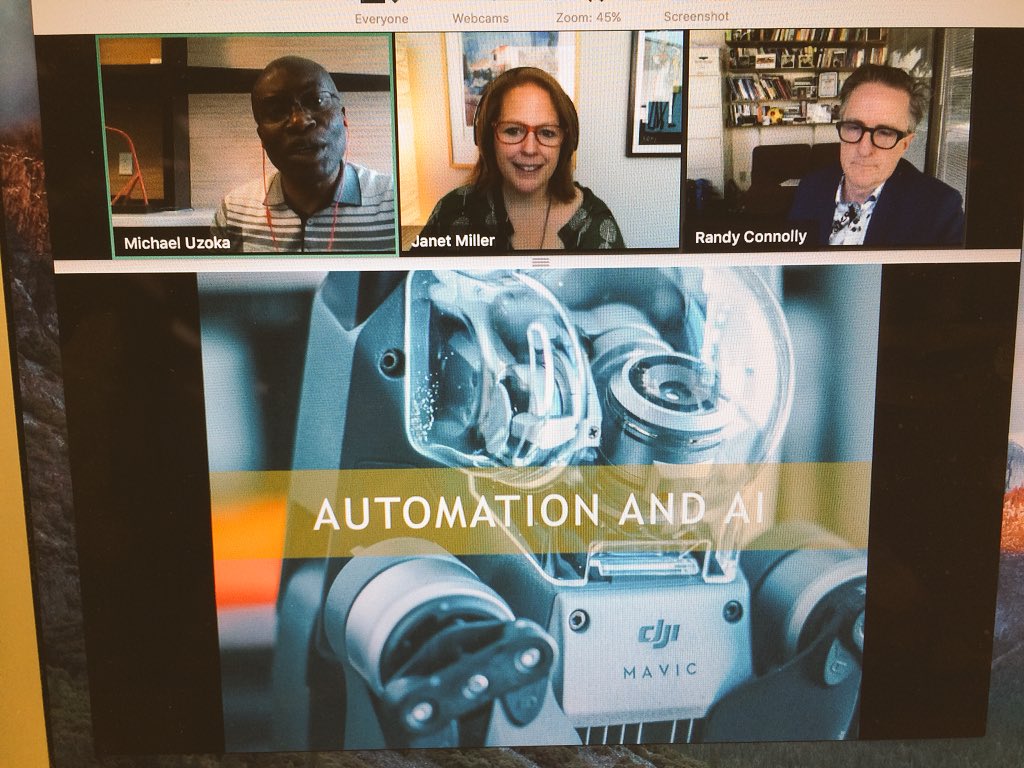Collapse the webcam strip via the divider handle
Screen dimensions: 1024x768
tap(541, 260)
